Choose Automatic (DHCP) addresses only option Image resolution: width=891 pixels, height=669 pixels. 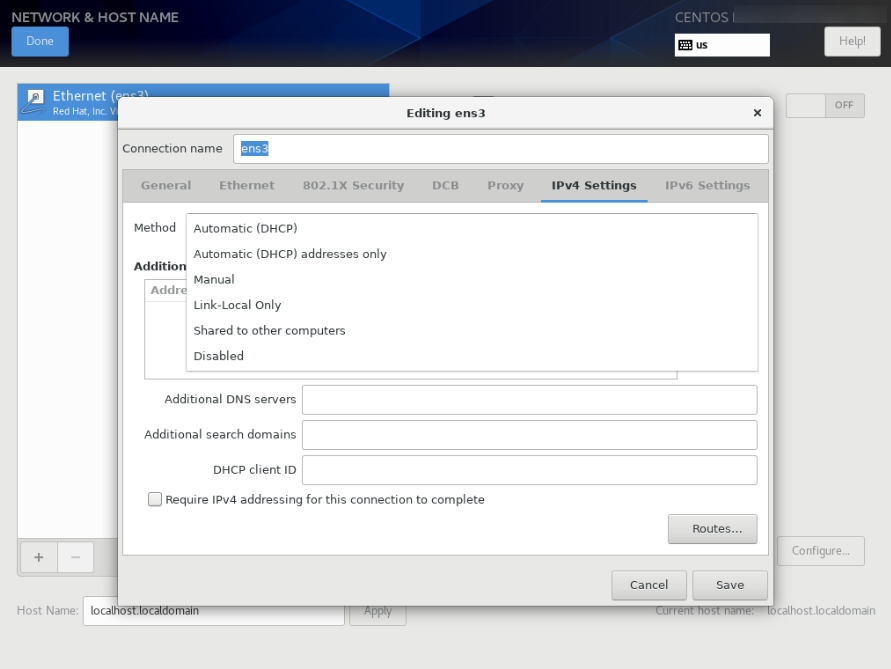coord(472,254)
